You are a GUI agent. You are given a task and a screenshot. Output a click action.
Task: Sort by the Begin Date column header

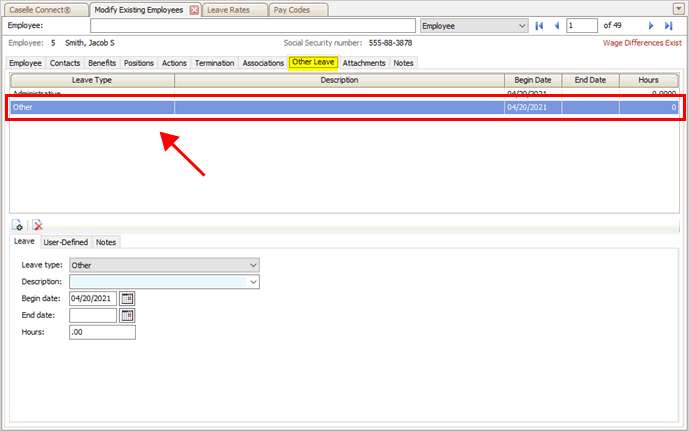[533, 80]
